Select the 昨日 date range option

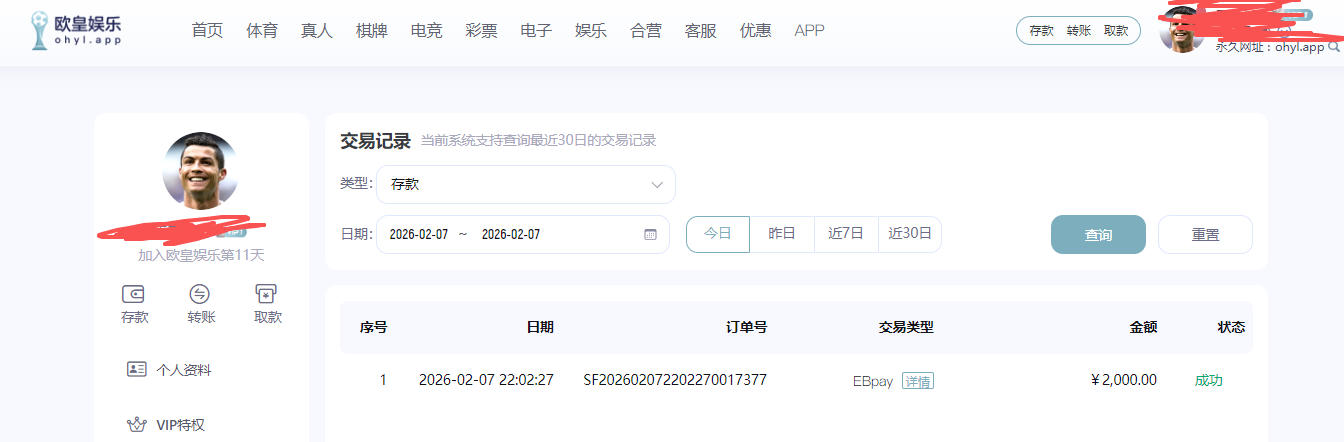coord(782,234)
